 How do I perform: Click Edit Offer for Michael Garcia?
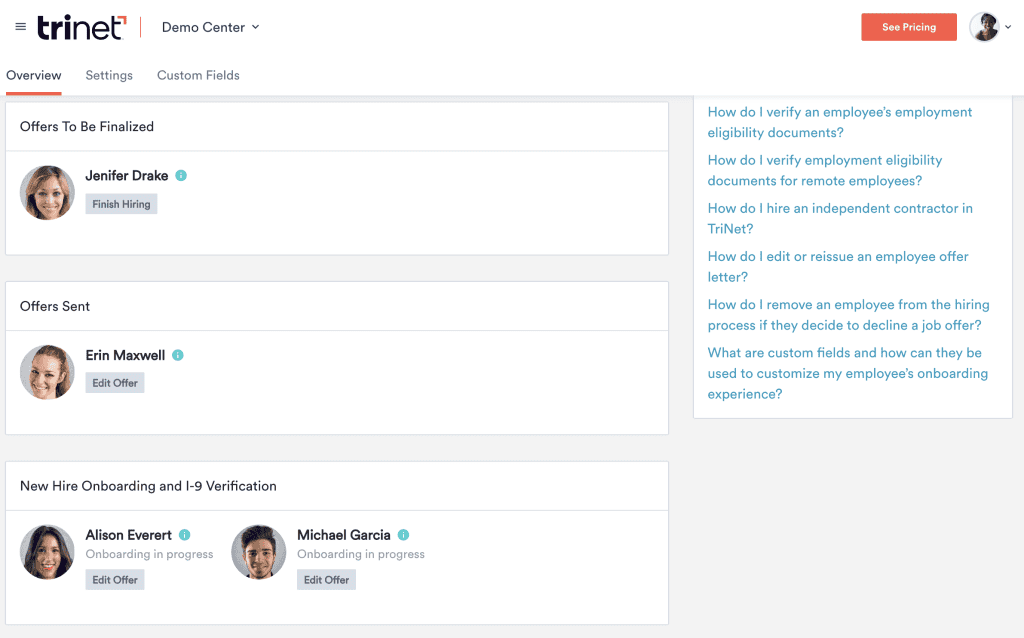pyautogui.click(x=327, y=580)
